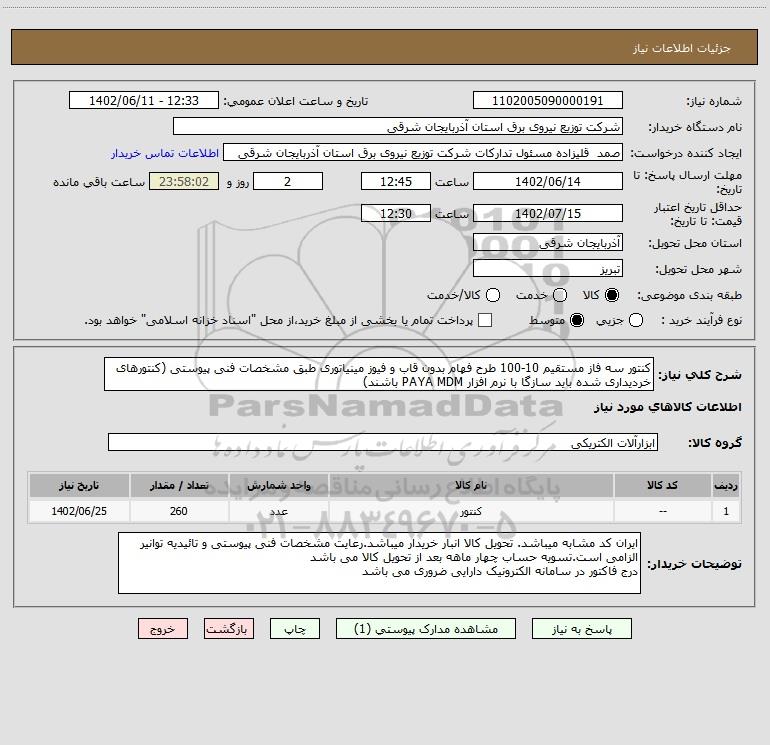
Task: Click the نوع فرآیند خرید label
Action: pos(701,320)
